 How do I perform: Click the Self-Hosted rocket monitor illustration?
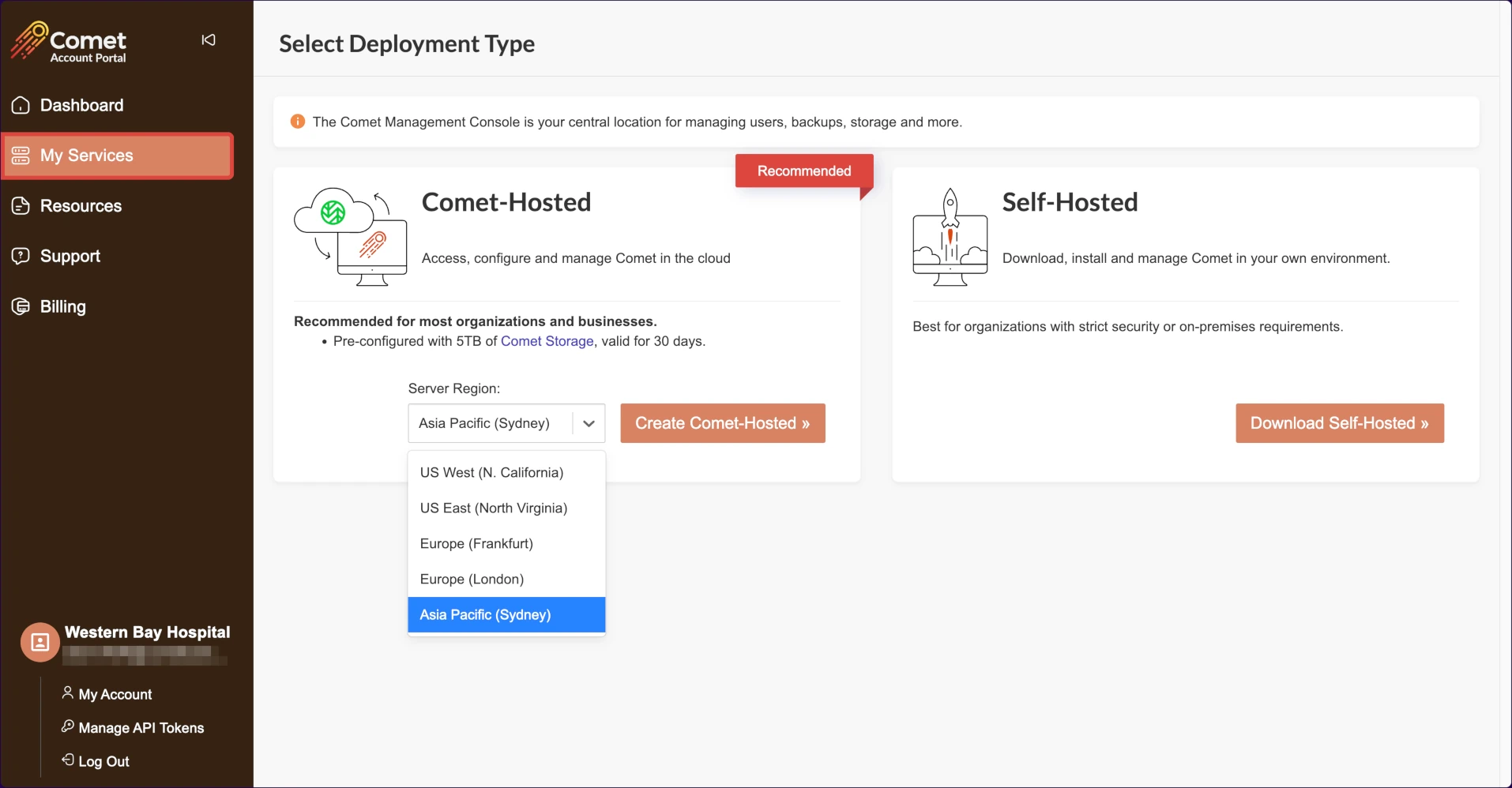coord(950,237)
